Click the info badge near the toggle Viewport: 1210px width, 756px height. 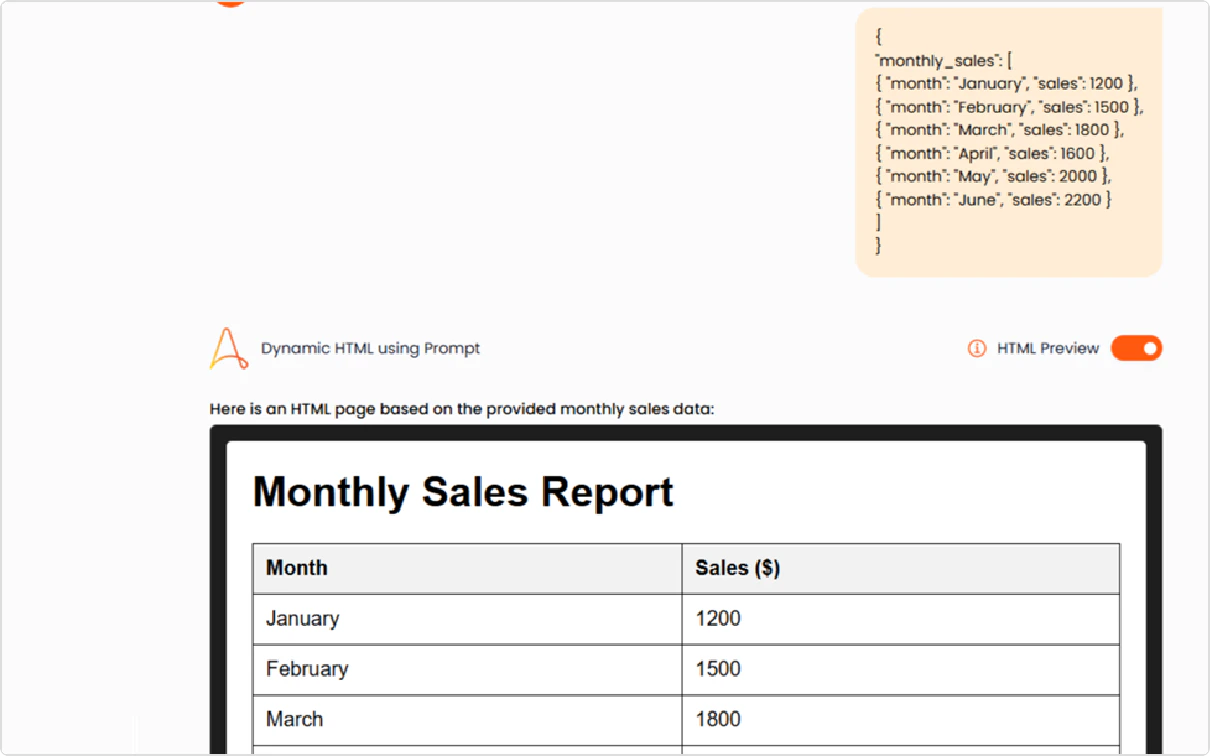[x=976, y=348]
